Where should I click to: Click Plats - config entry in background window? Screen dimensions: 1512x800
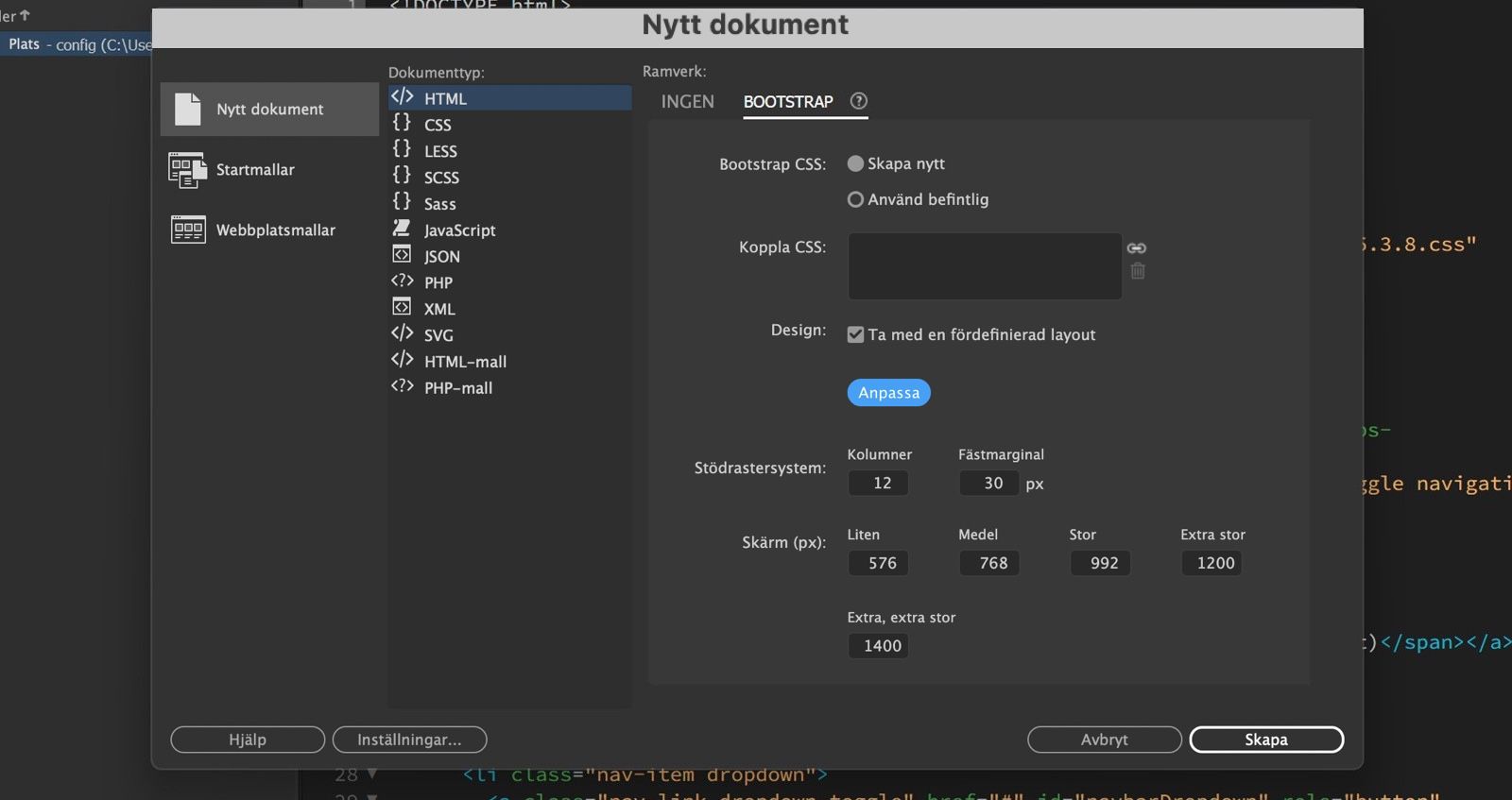[x=77, y=44]
